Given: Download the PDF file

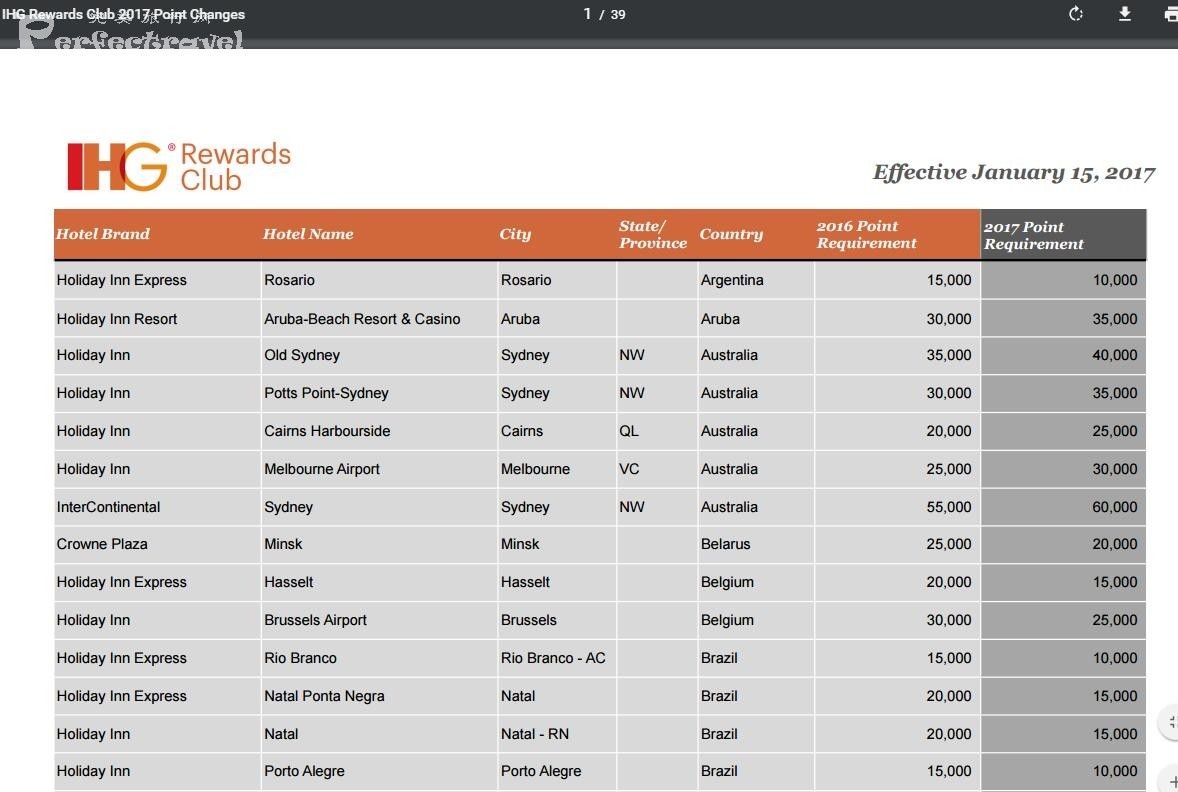Looking at the screenshot, I should click(x=1125, y=14).
